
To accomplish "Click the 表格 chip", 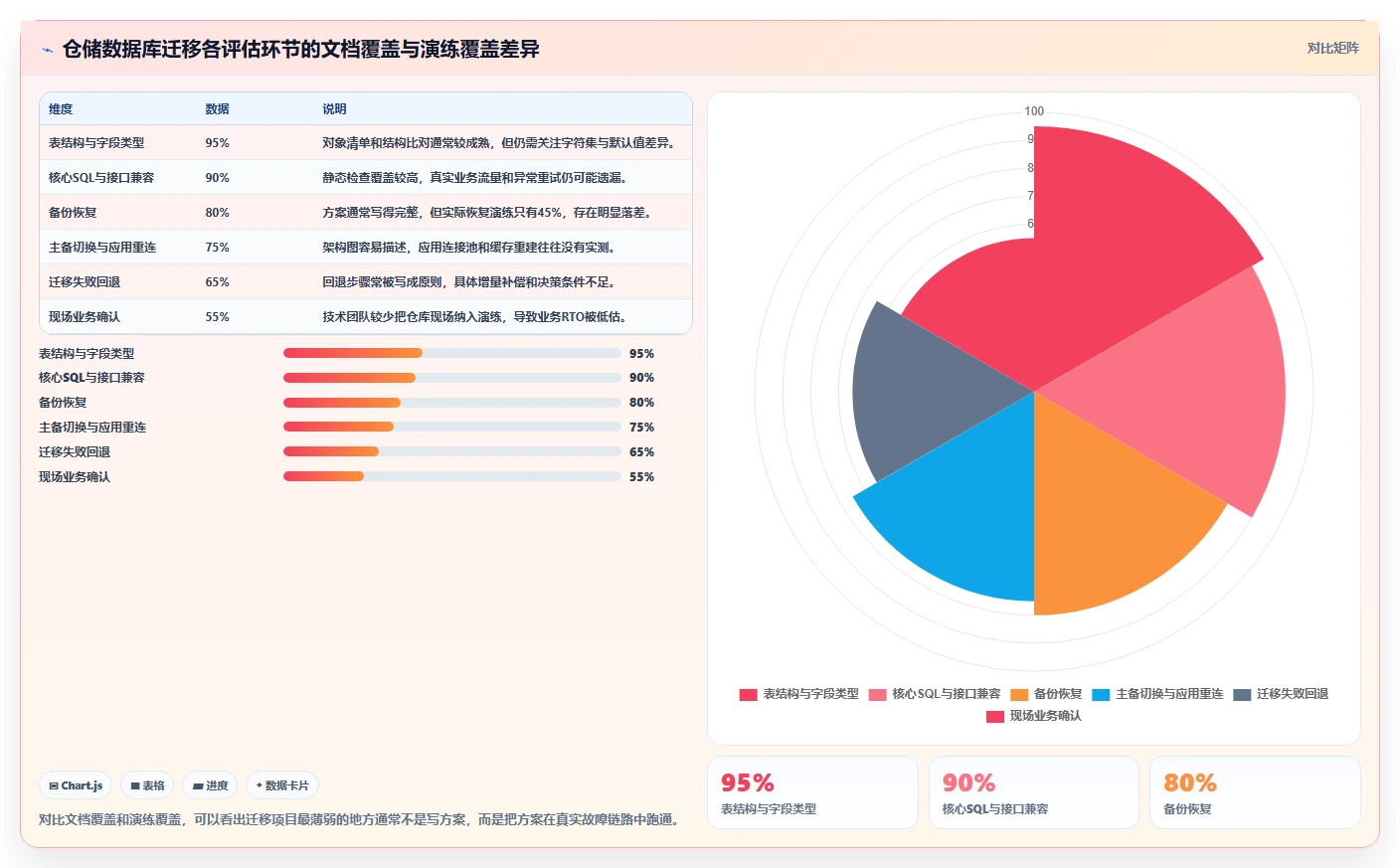I will click(x=147, y=785).
